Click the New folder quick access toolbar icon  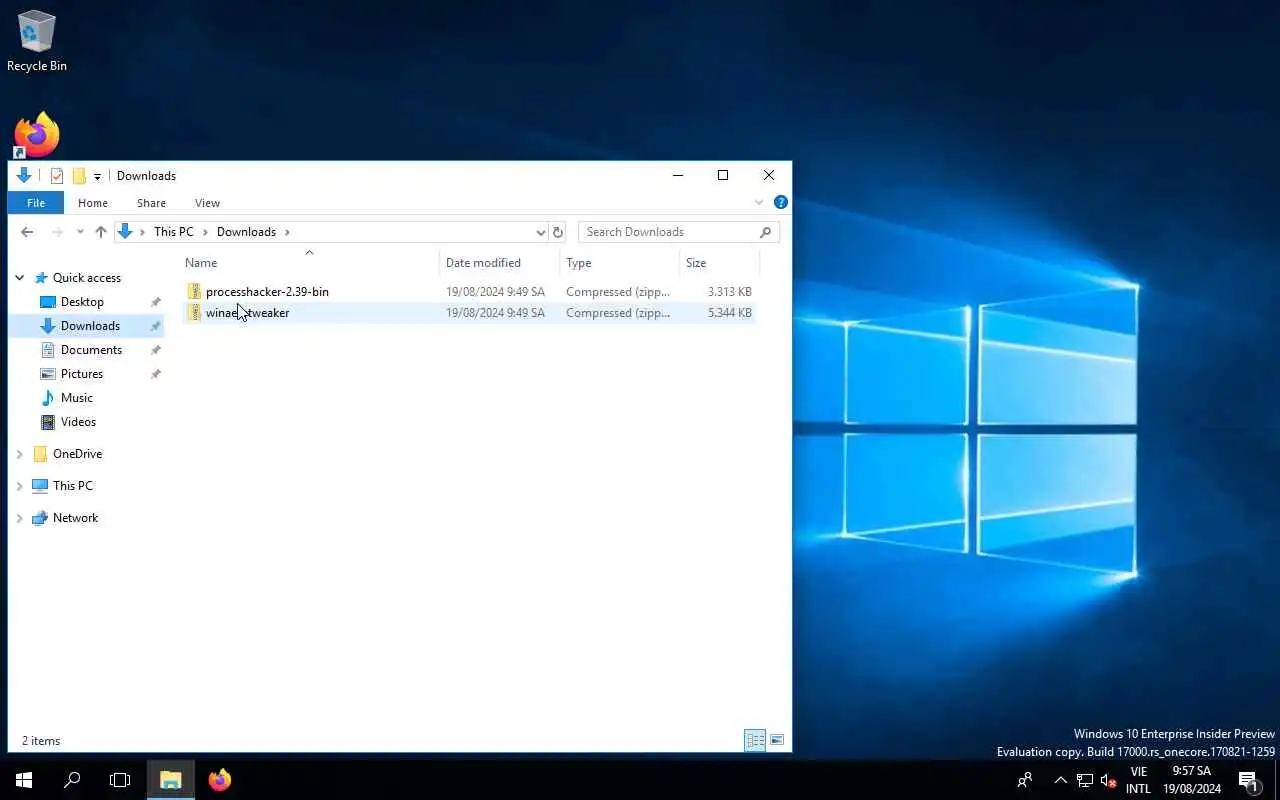coord(79,176)
